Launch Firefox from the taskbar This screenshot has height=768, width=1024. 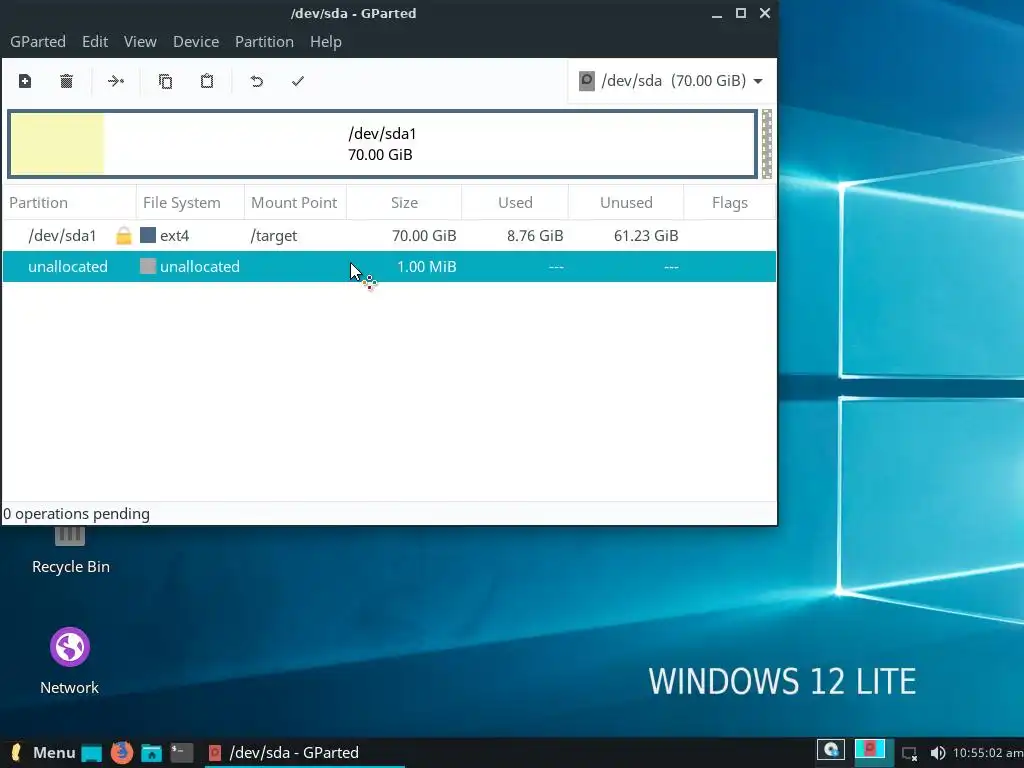click(x=121, y=752)
